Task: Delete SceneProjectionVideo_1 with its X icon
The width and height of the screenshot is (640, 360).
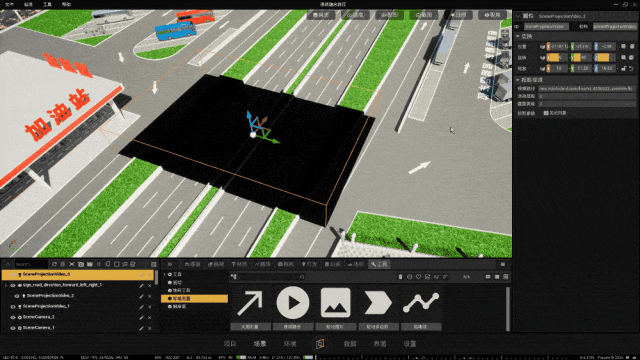Action: pos(150,307)
